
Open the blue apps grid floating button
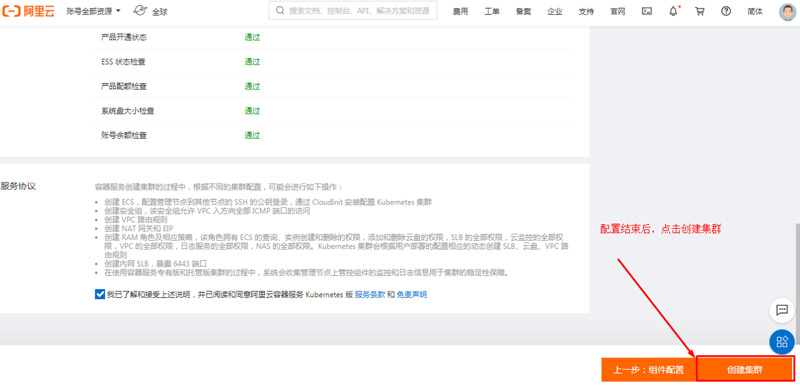click(x=782, y=342)
